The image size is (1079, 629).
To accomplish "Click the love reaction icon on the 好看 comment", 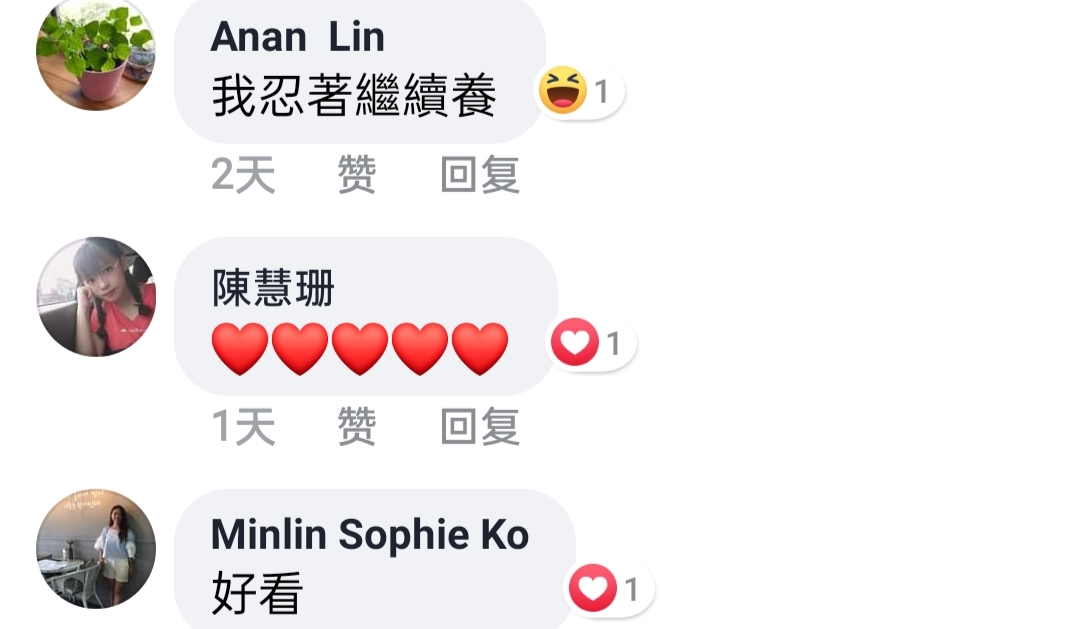I will coord(592,588).
